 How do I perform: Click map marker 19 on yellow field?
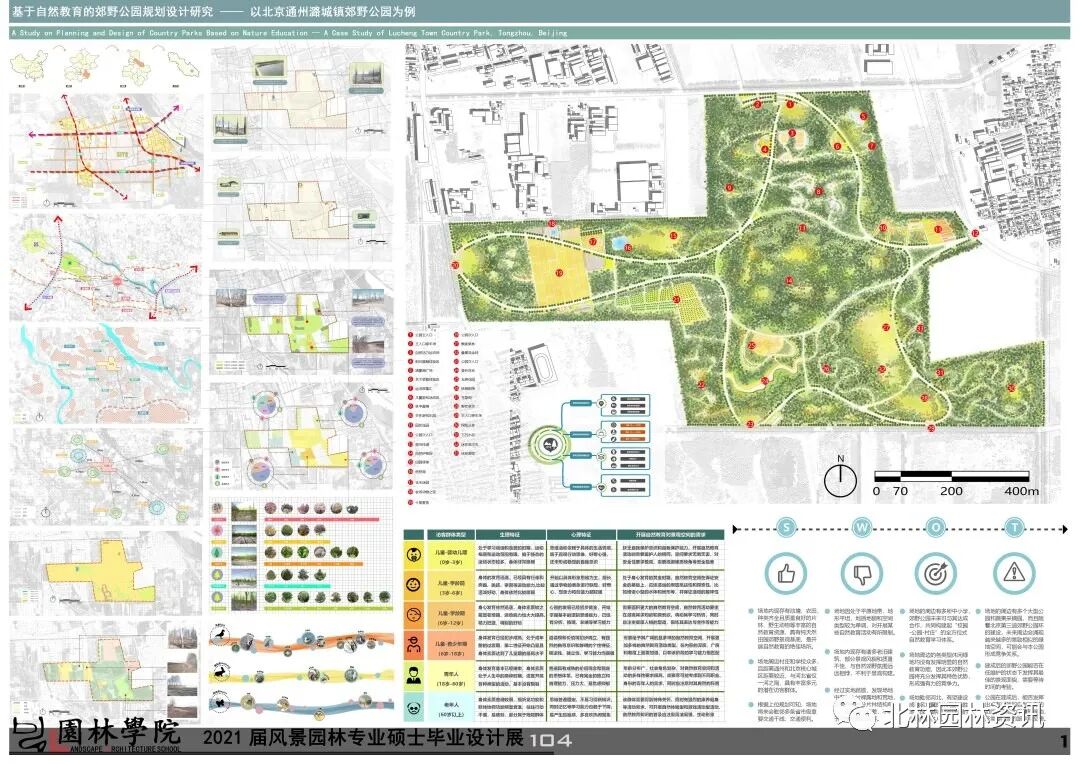coord(559,273)
